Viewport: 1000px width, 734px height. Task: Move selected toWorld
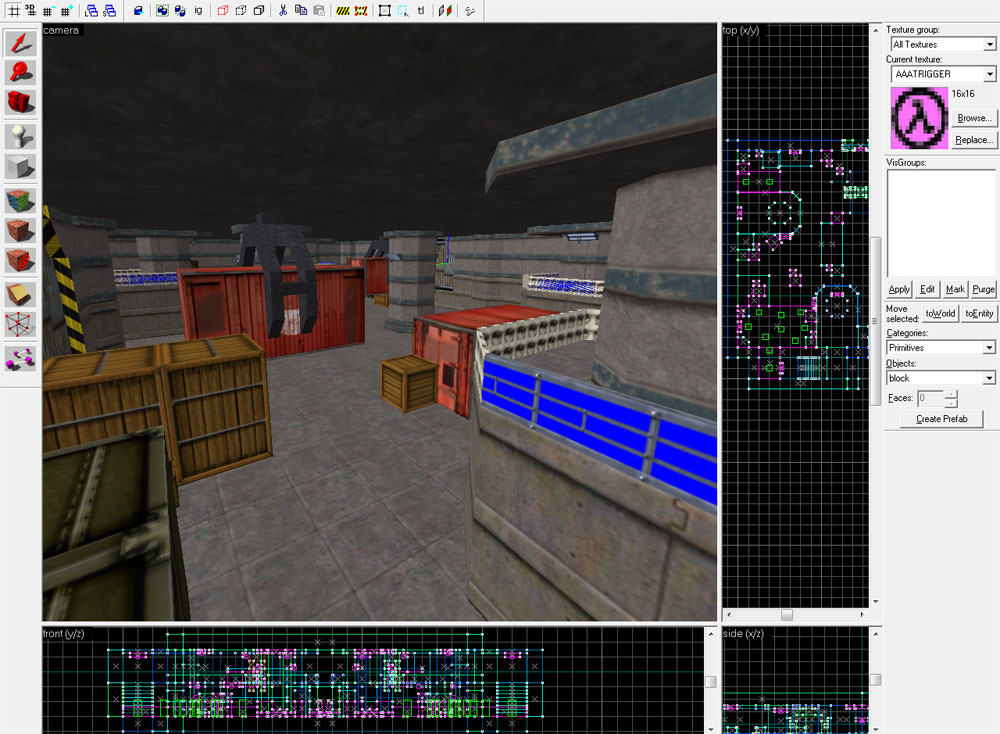click(x=940, y=314)
